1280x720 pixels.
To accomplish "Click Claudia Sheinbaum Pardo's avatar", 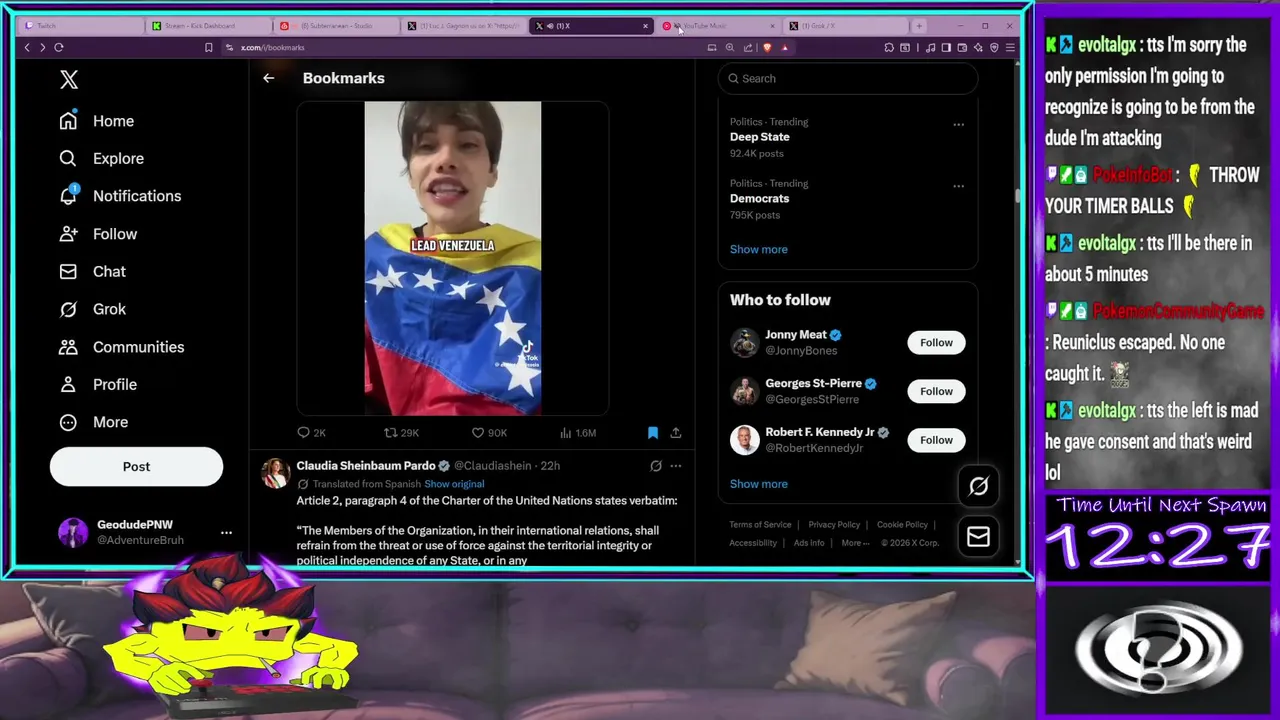I will (275, 473).
